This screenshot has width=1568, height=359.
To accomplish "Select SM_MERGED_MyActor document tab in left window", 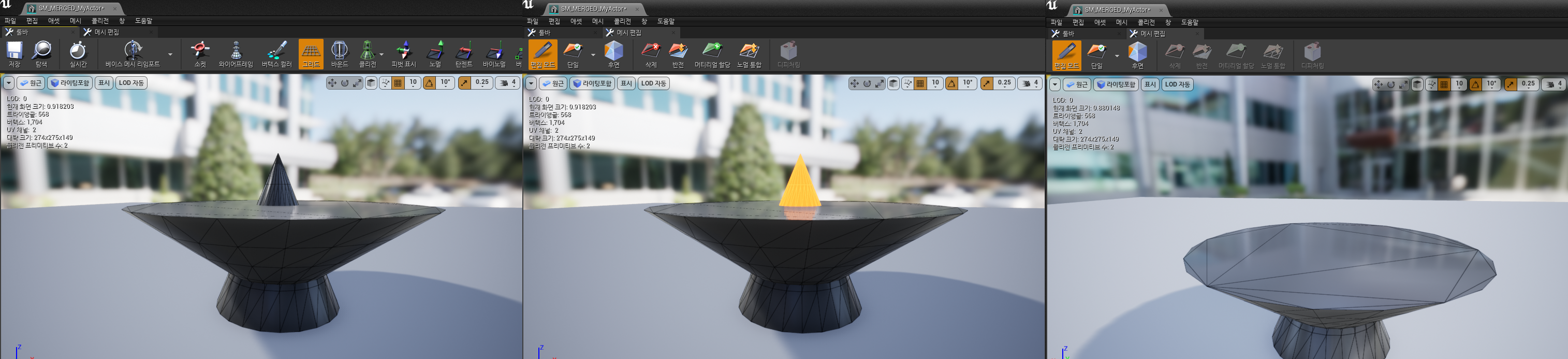I will (71, 8).
